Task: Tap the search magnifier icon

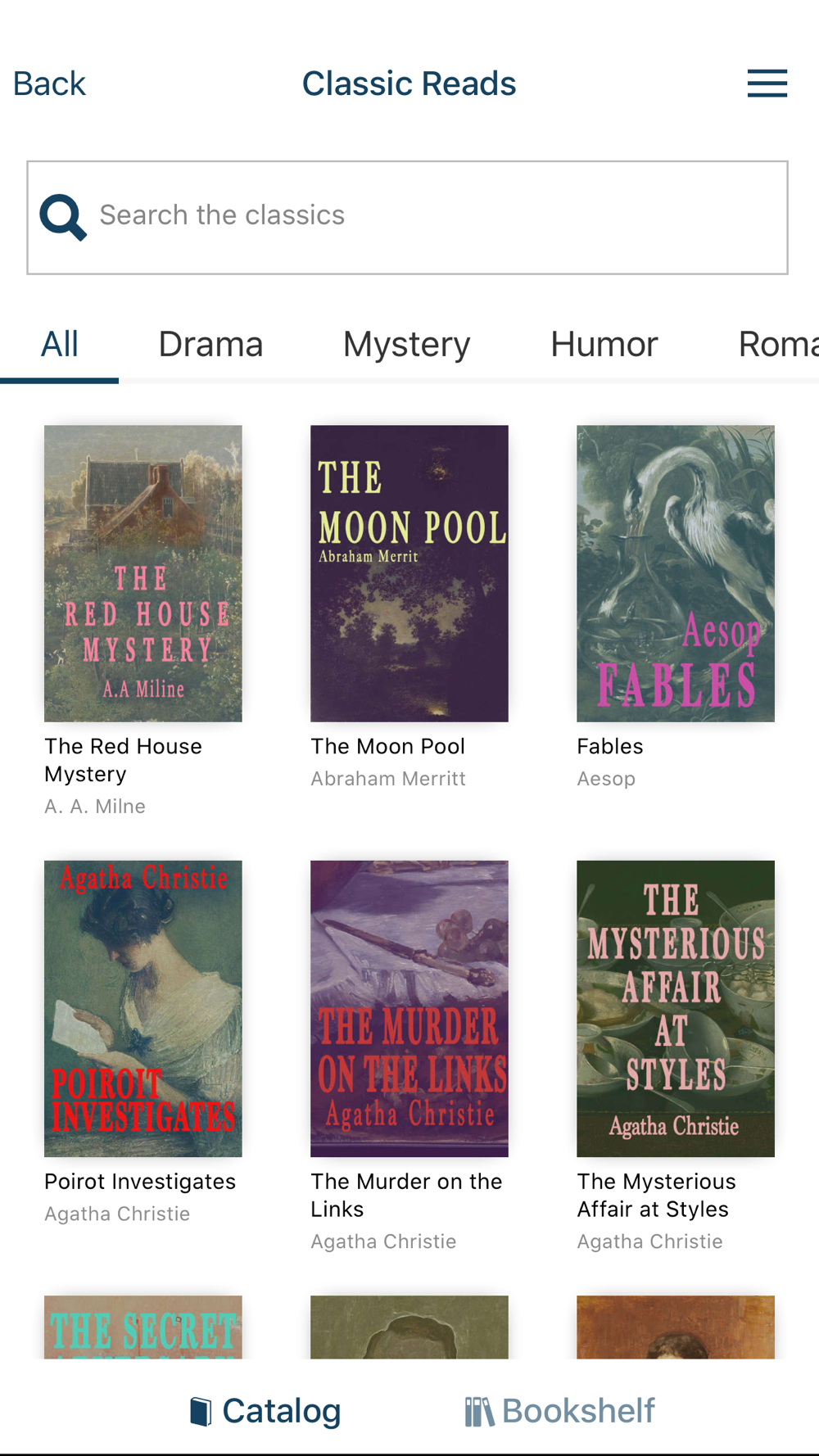Action: 63,217
